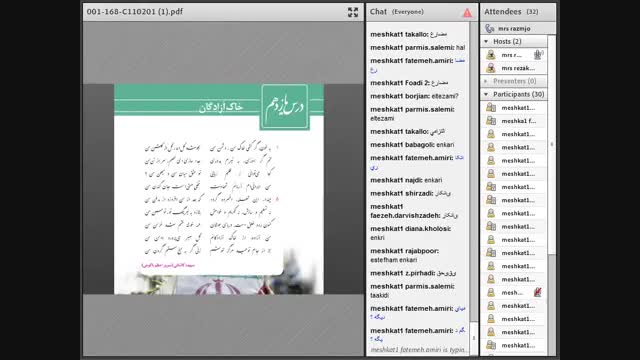
Task: Expand the Presenters (0) group
Action: [x=486, y=81]
